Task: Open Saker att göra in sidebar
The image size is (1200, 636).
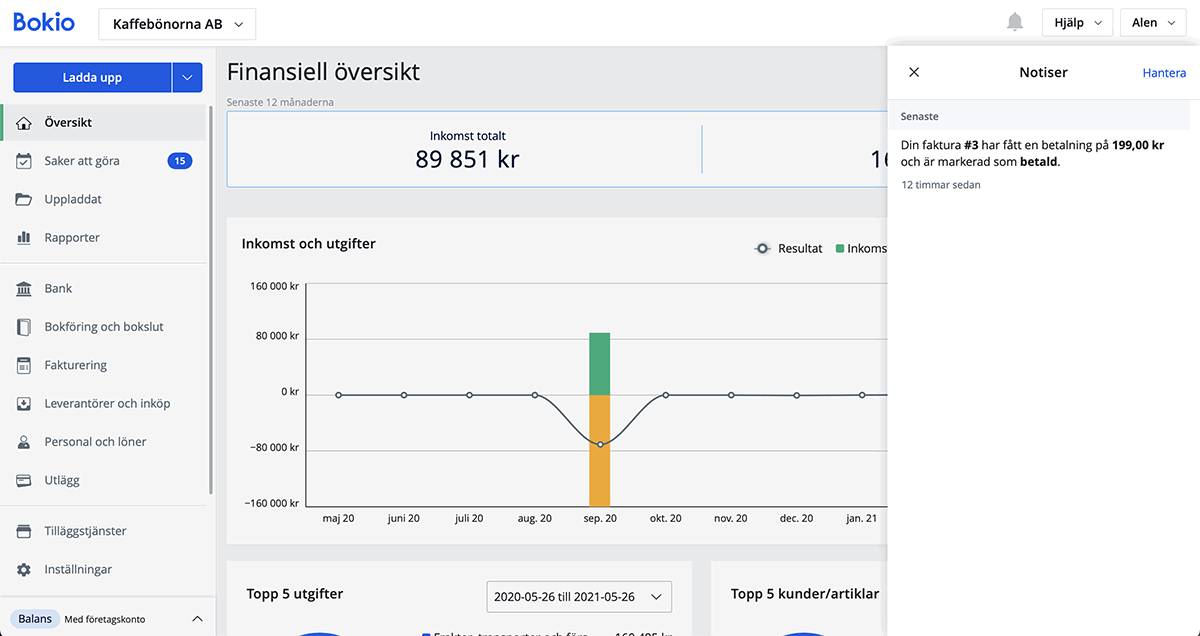Action: click(82, 161)
